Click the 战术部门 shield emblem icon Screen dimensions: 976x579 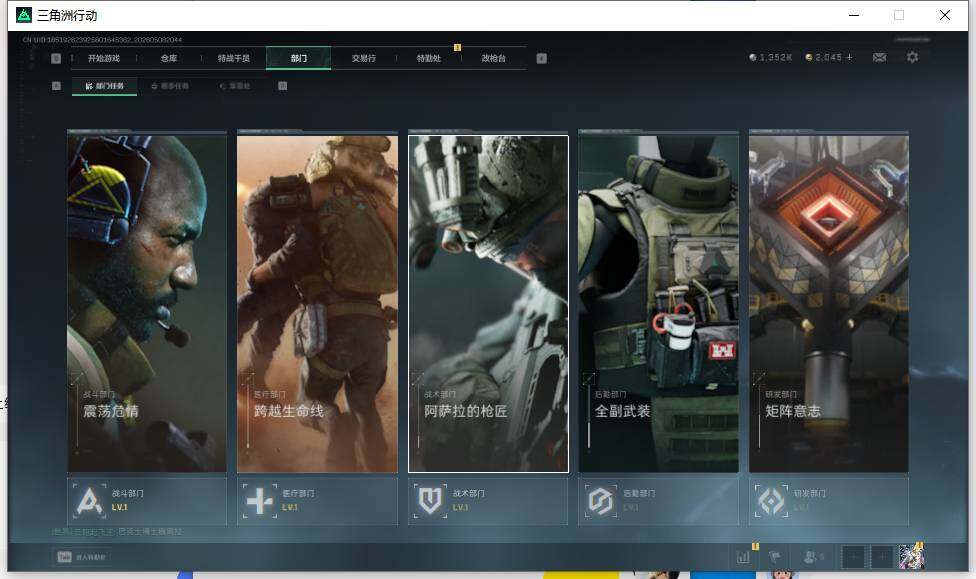coord(429,501)
